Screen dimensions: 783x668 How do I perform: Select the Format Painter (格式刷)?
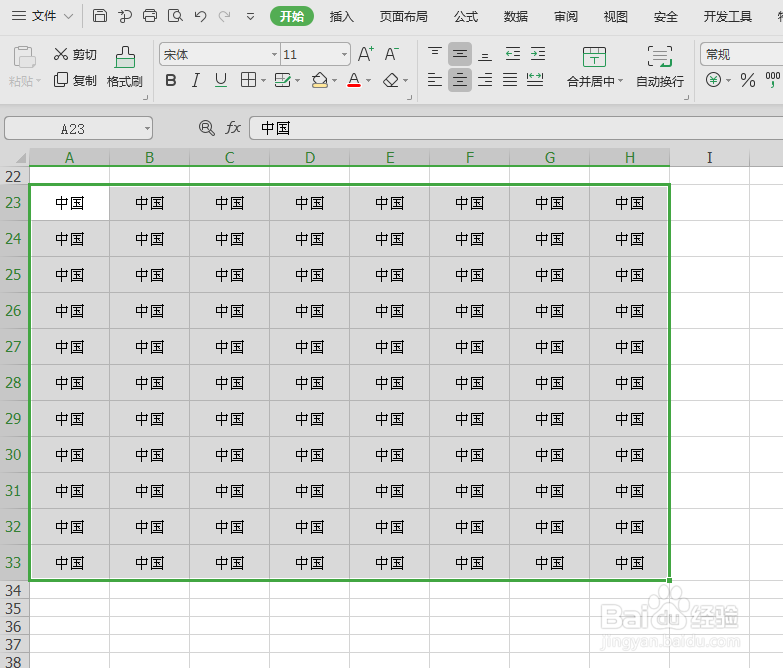tap(125, 67)
